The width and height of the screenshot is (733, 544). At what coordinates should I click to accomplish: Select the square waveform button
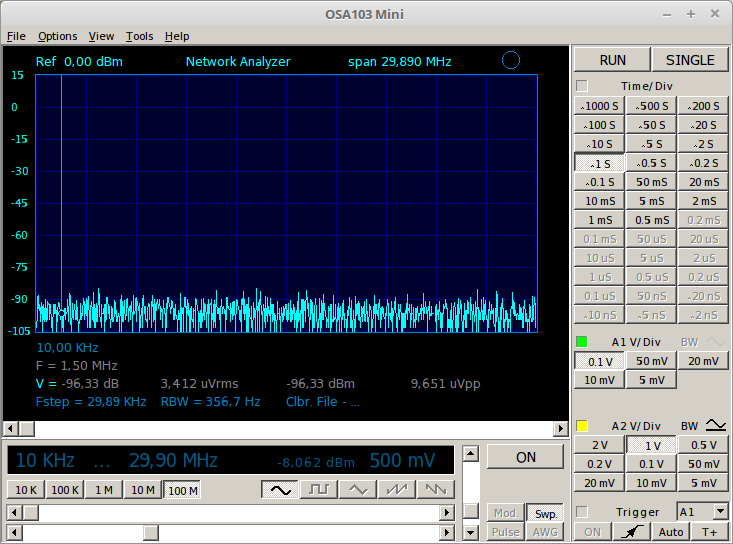[318, 490]
